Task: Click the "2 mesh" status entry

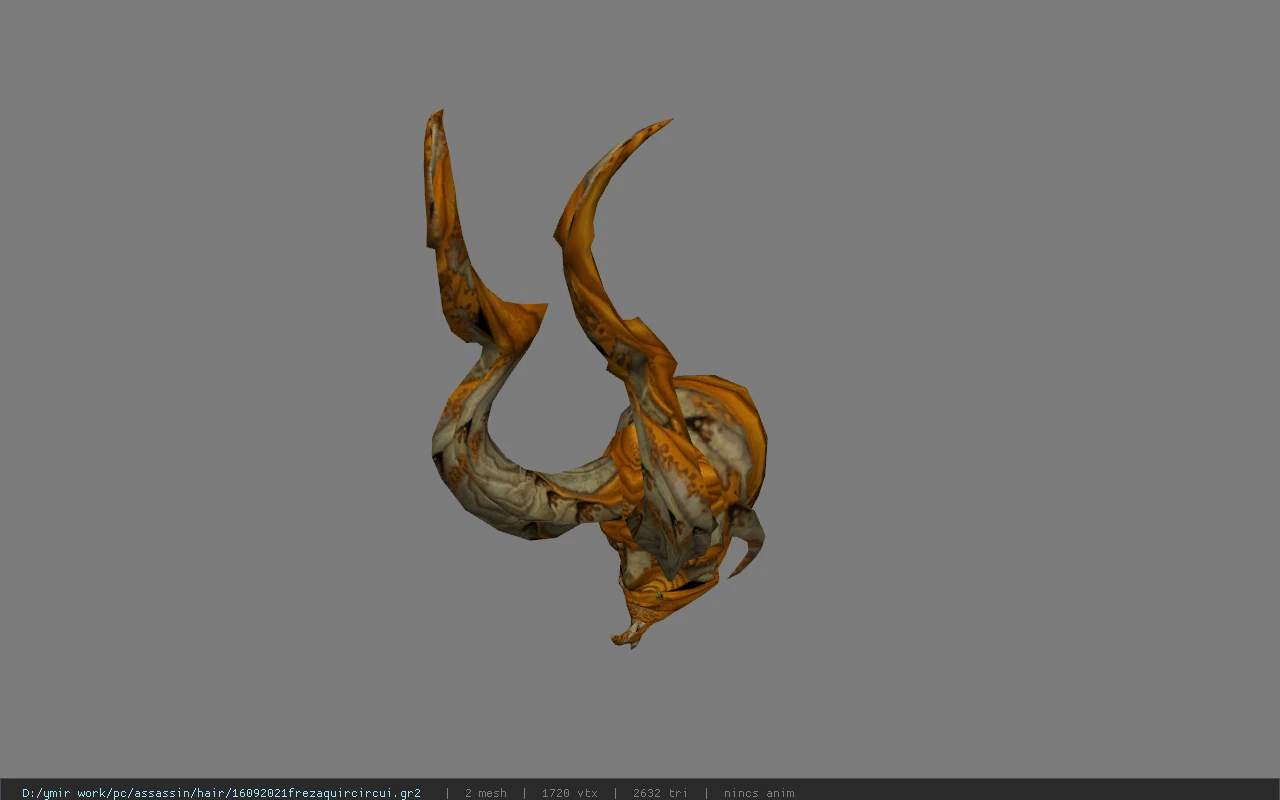Action: click(x=485, y=793)
